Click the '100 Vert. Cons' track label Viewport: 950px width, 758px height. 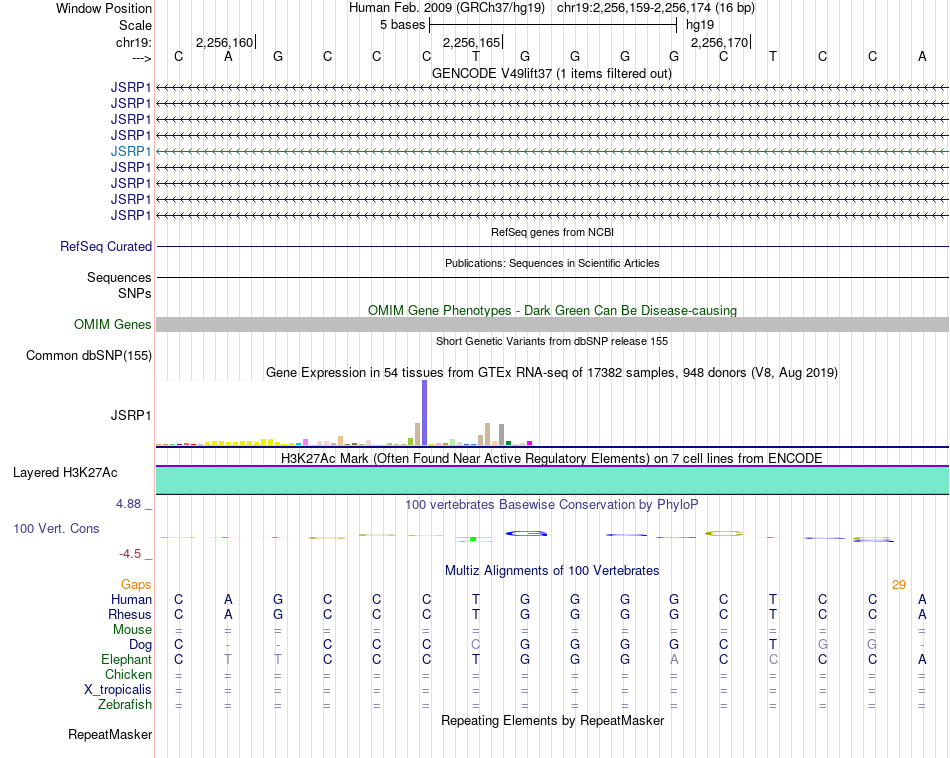pos(56,528)
